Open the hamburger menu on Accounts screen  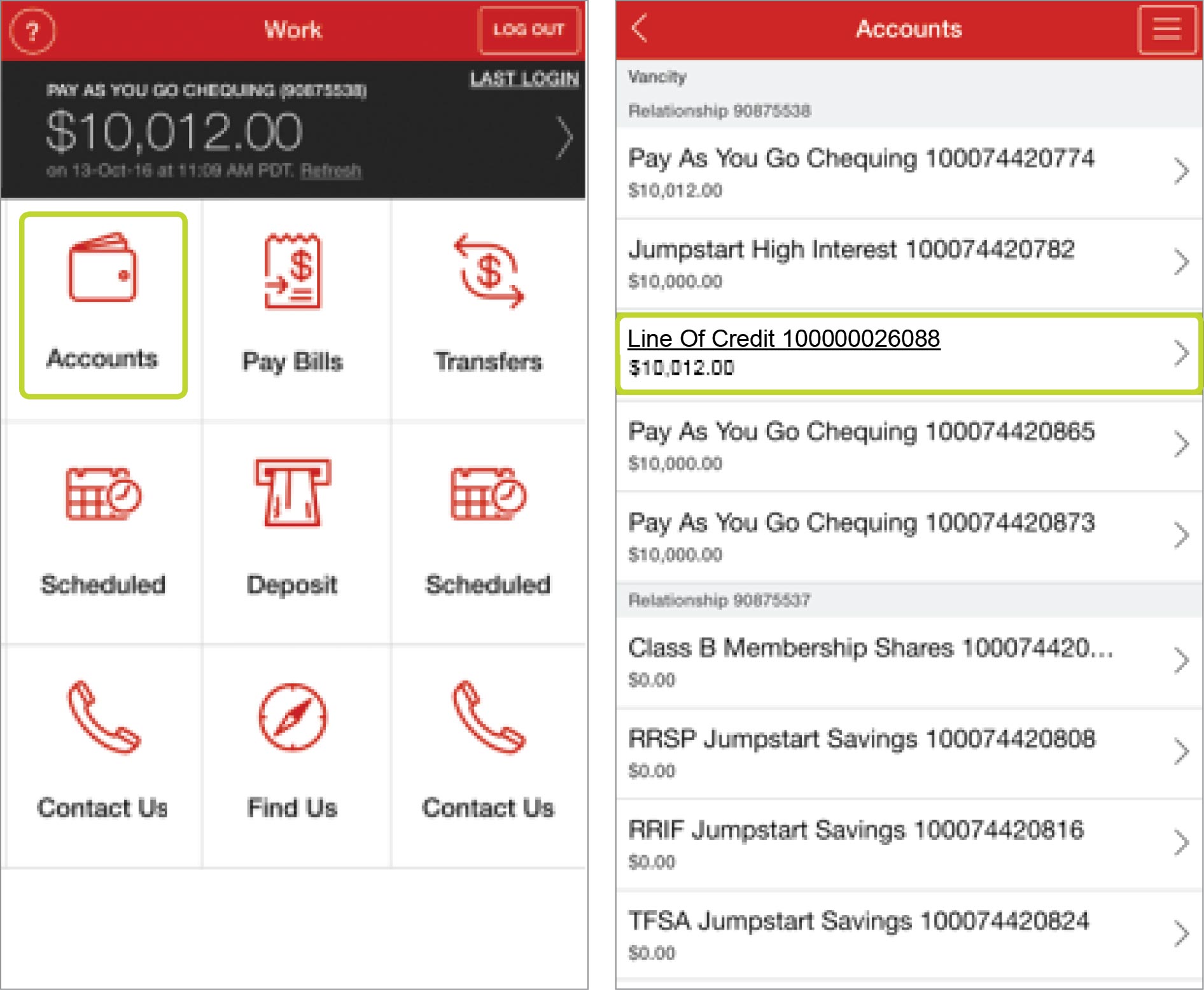click(x=1166, y=30)
